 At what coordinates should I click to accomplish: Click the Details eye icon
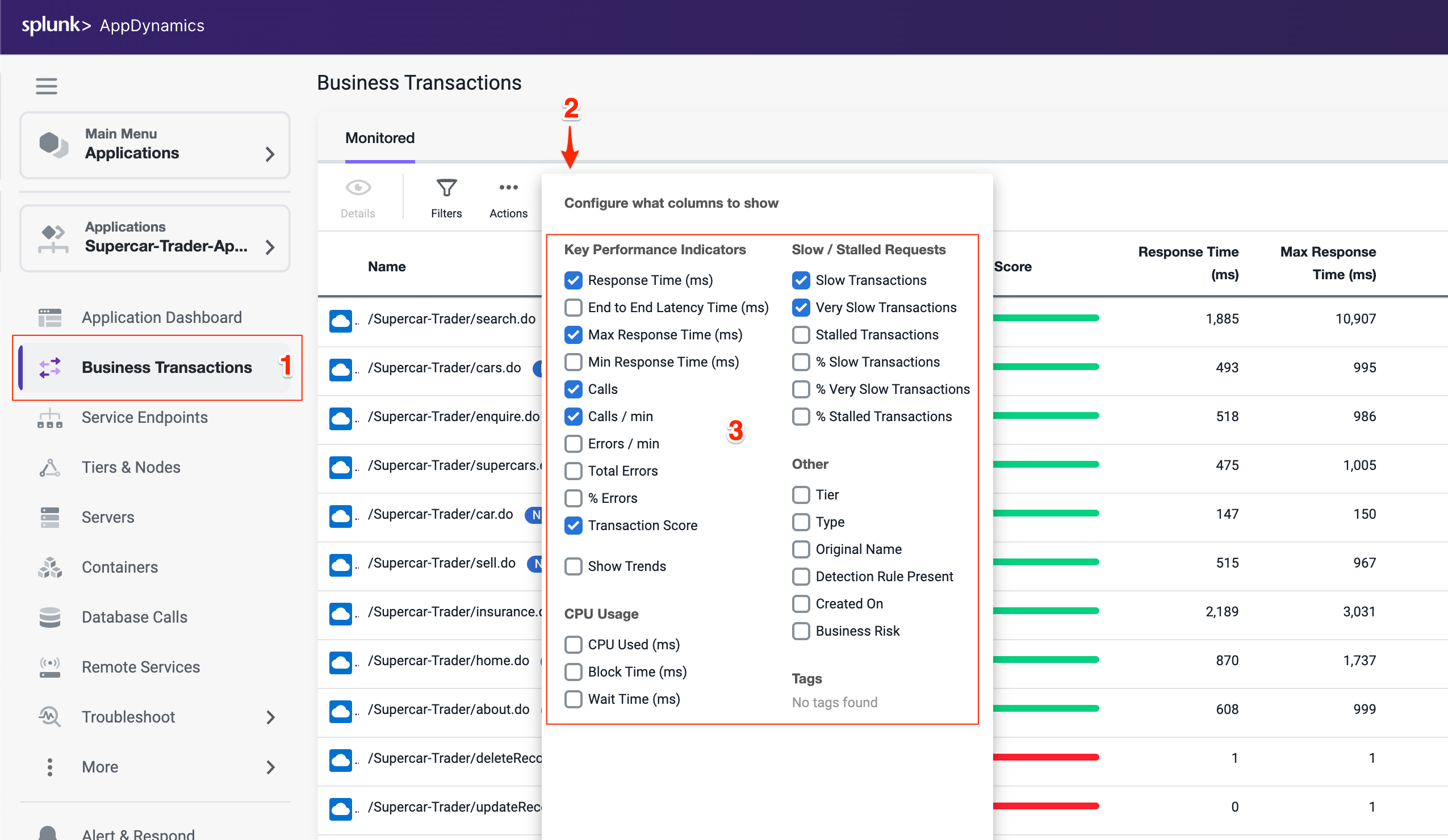coord(357,188)
